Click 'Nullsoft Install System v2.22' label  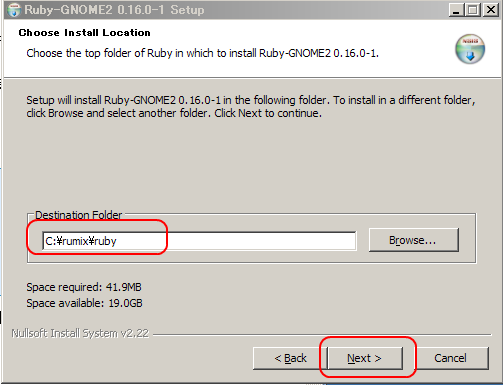pyautogui.click(x=80, y=333)
